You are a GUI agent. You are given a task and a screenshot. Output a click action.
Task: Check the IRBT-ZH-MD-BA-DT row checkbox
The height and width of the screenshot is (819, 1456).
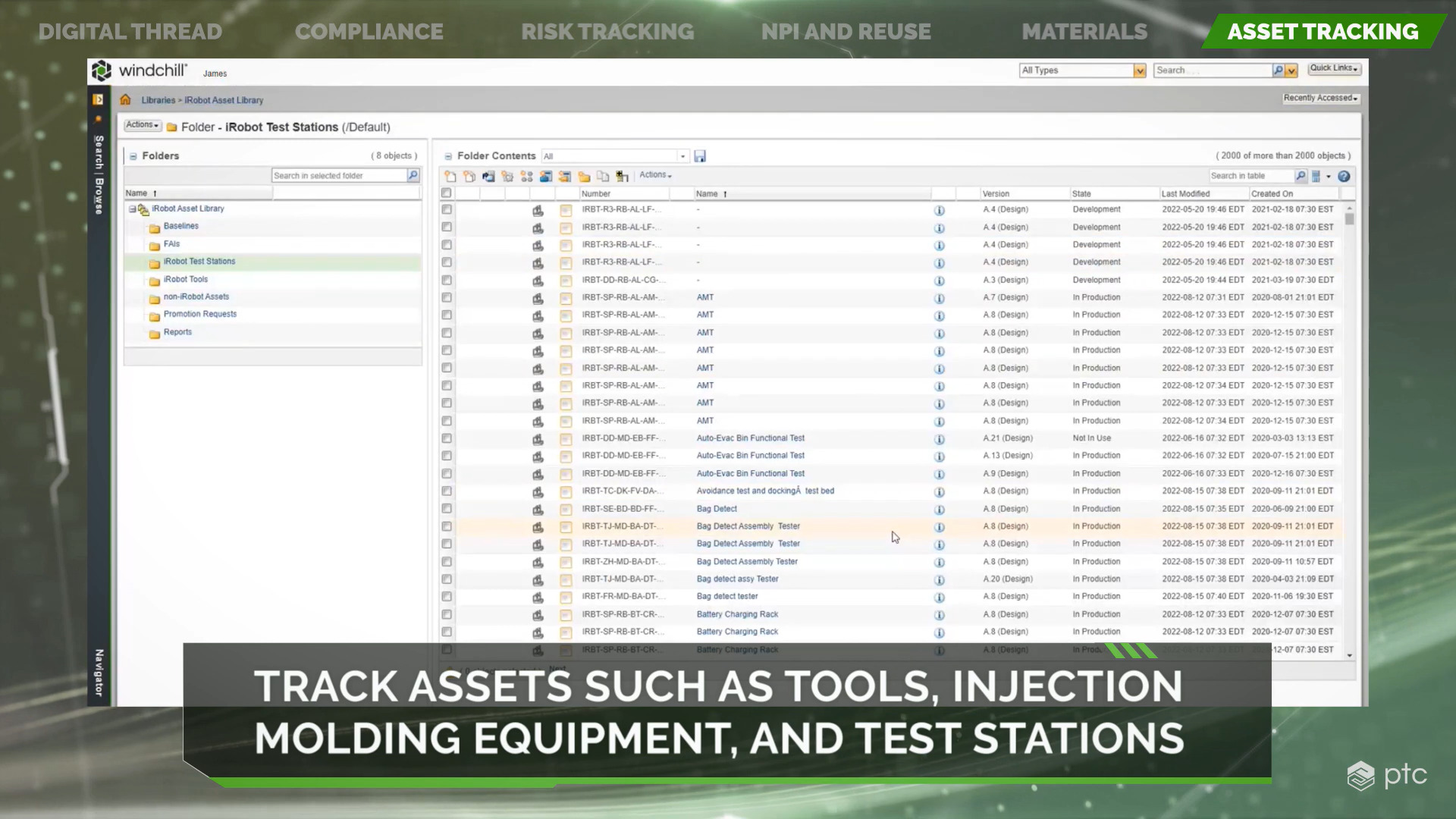pyautogui.click(x=447, y=562)
